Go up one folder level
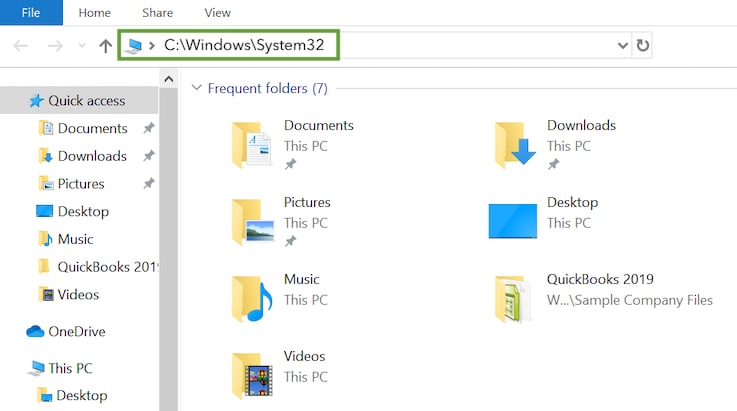The height and width of the screenshot is (411, 737). point(106,46)
